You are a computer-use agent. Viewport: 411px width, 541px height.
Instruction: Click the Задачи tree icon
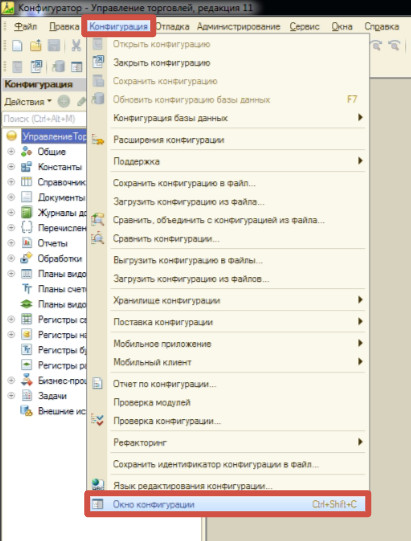[x=27, y=395]
